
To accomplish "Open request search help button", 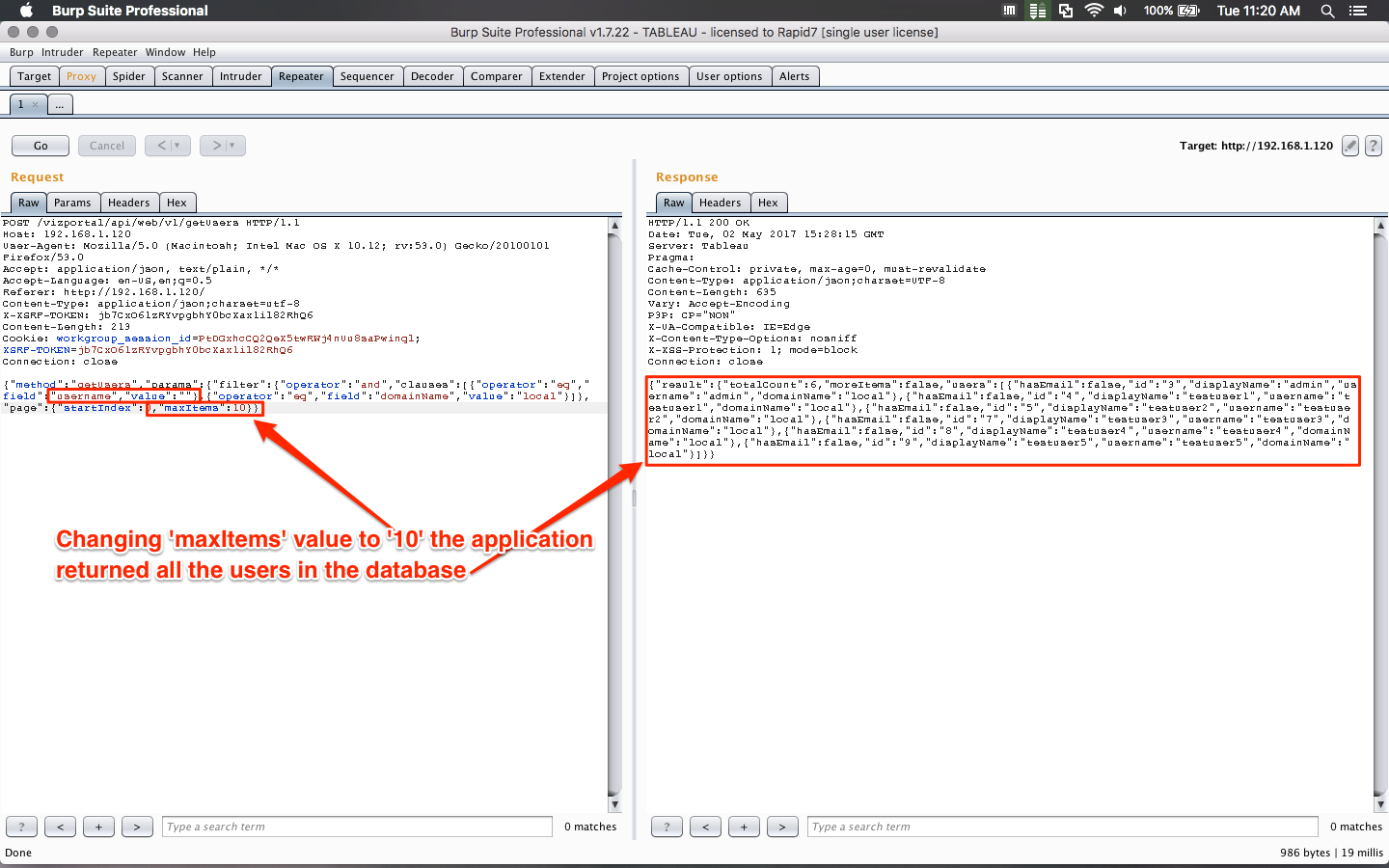I will pos(21,827).
